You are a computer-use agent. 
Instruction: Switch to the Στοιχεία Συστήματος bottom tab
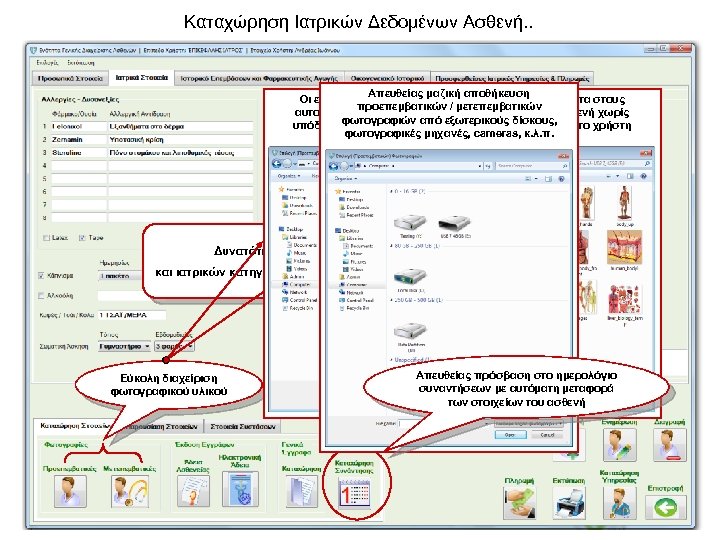(x=243, y=427)
